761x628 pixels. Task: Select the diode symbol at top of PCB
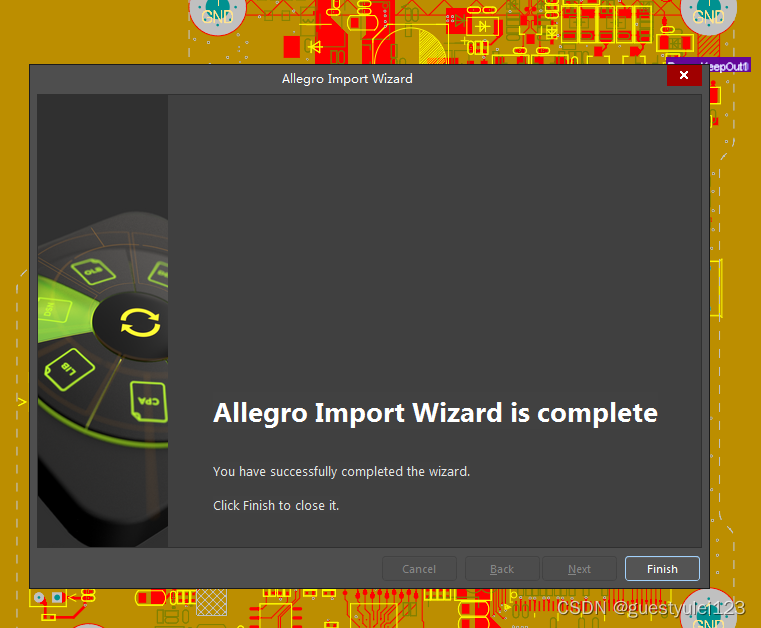482,26
